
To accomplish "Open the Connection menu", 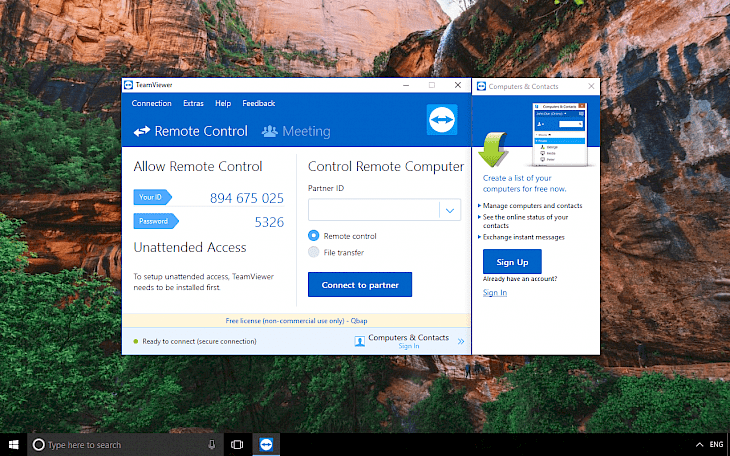I will 151,103.
